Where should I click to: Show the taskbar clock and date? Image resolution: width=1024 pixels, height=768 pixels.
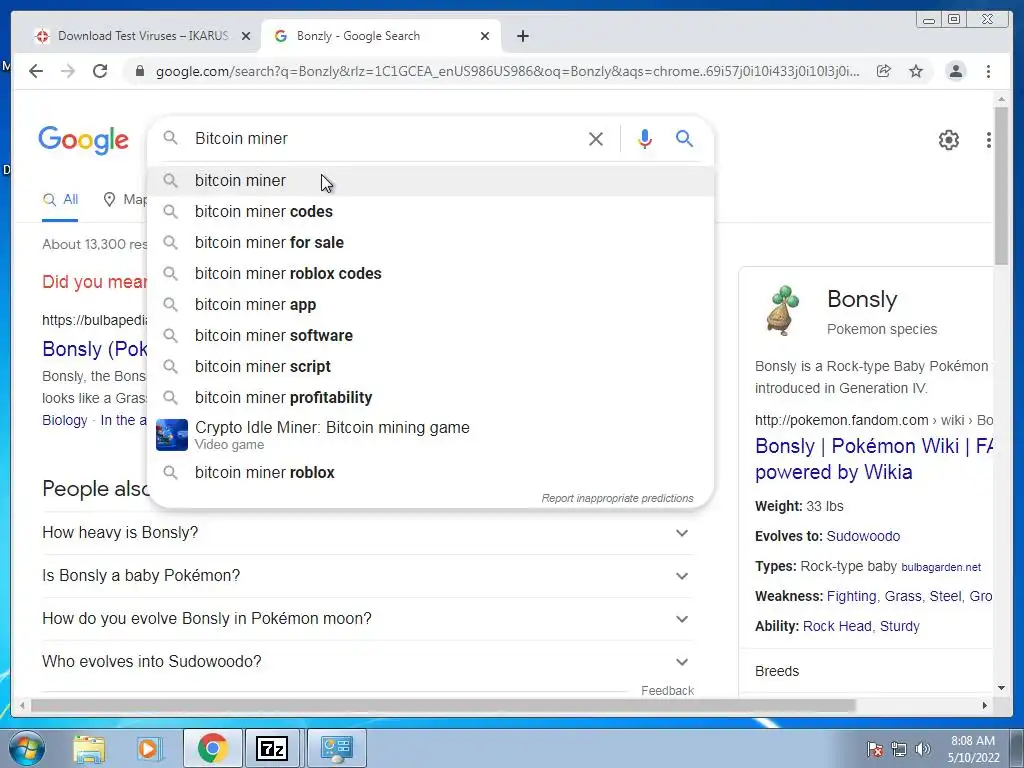973,749
